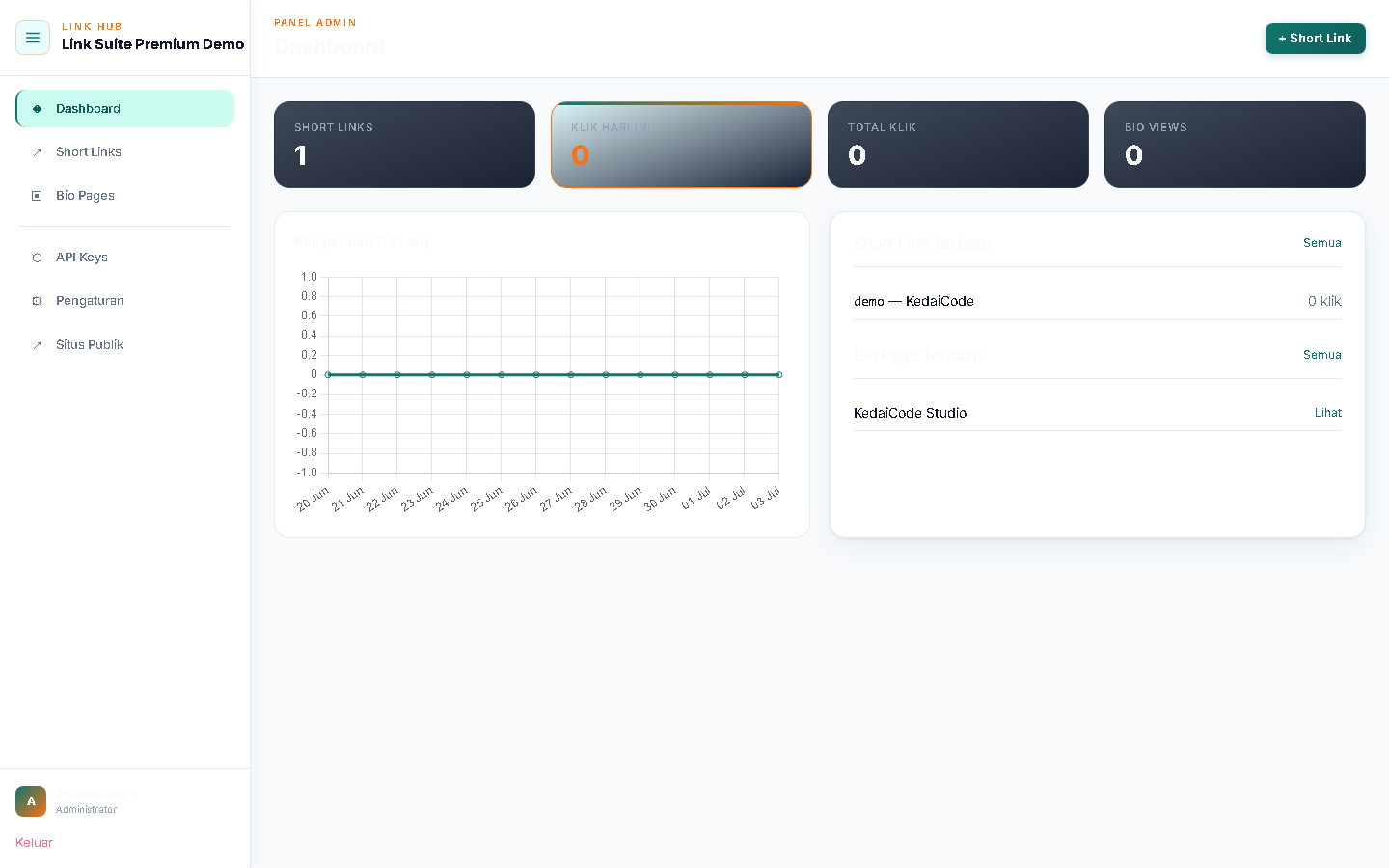This screenshot has height=868, width=1389.
Task: Select the Total Klik stat card
Action: [958, 145]
